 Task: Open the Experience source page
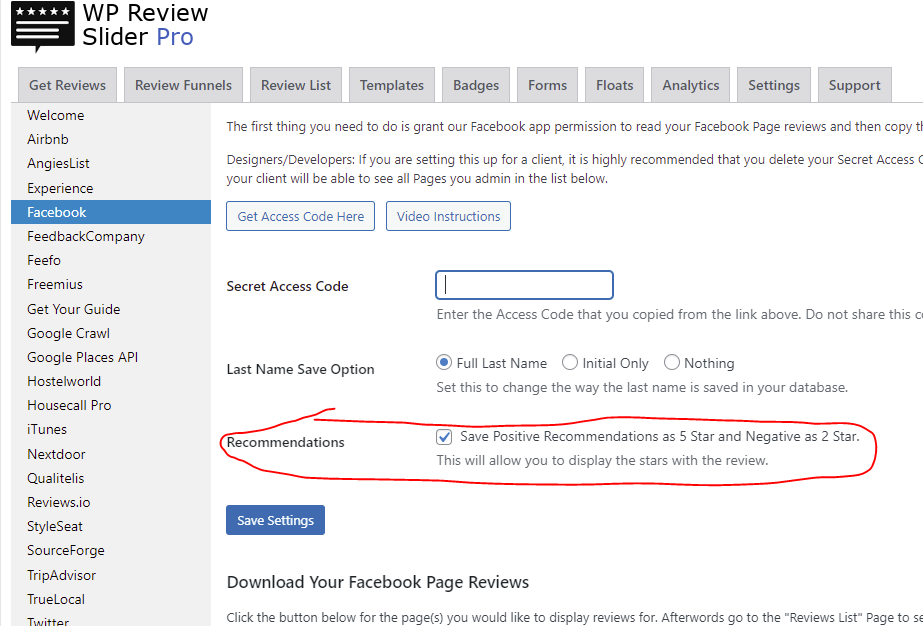coord(111,188)
